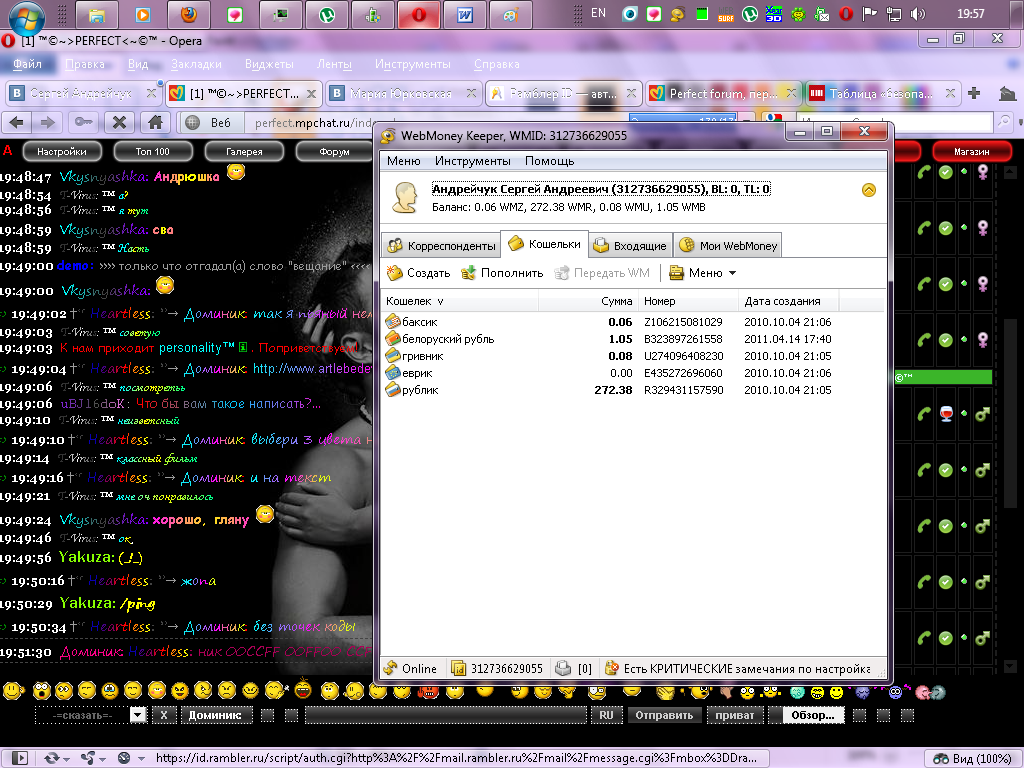Collapse WebMoney user info with chevron

click(x=869, y=190)
